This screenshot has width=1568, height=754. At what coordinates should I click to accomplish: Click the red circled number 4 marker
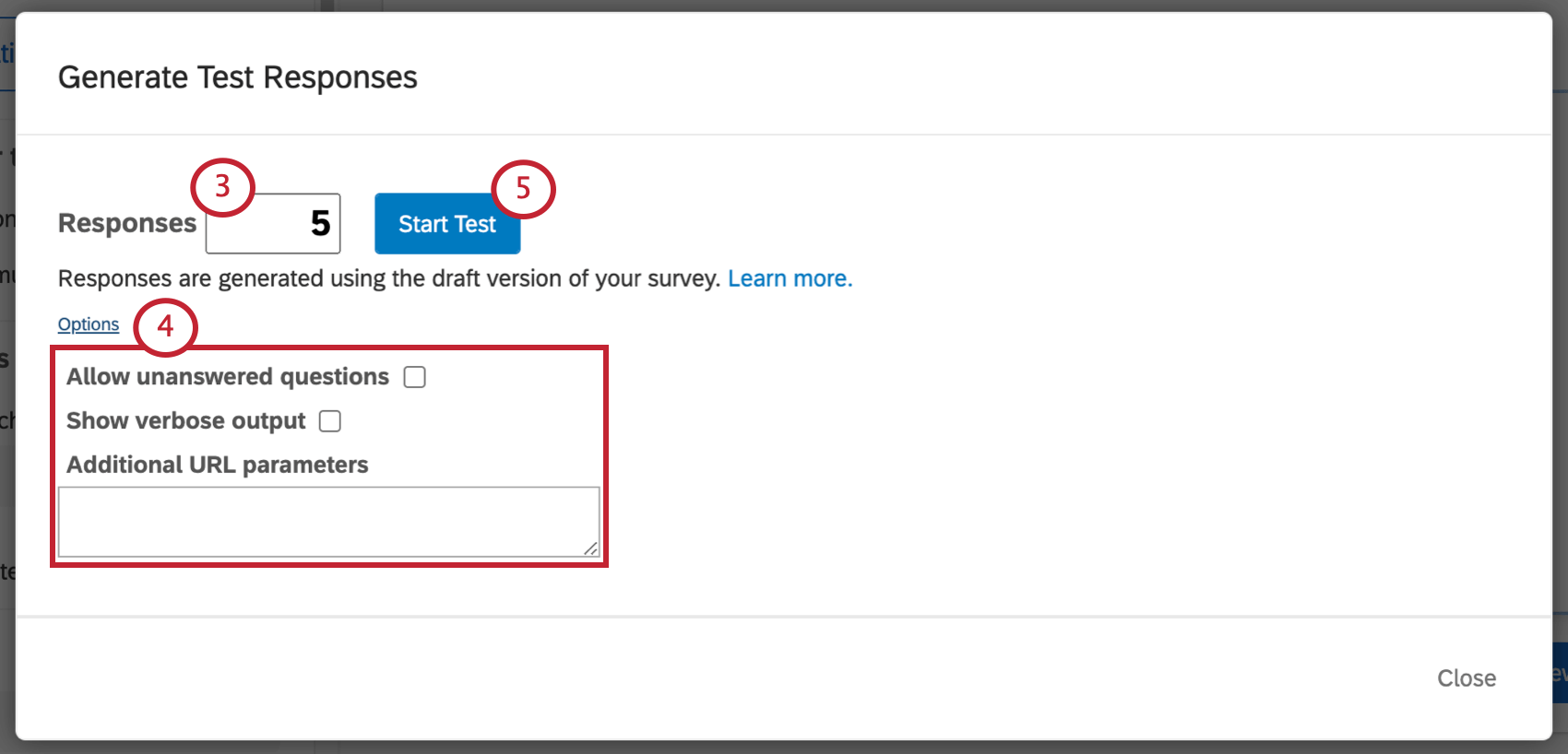pos(166,326)
